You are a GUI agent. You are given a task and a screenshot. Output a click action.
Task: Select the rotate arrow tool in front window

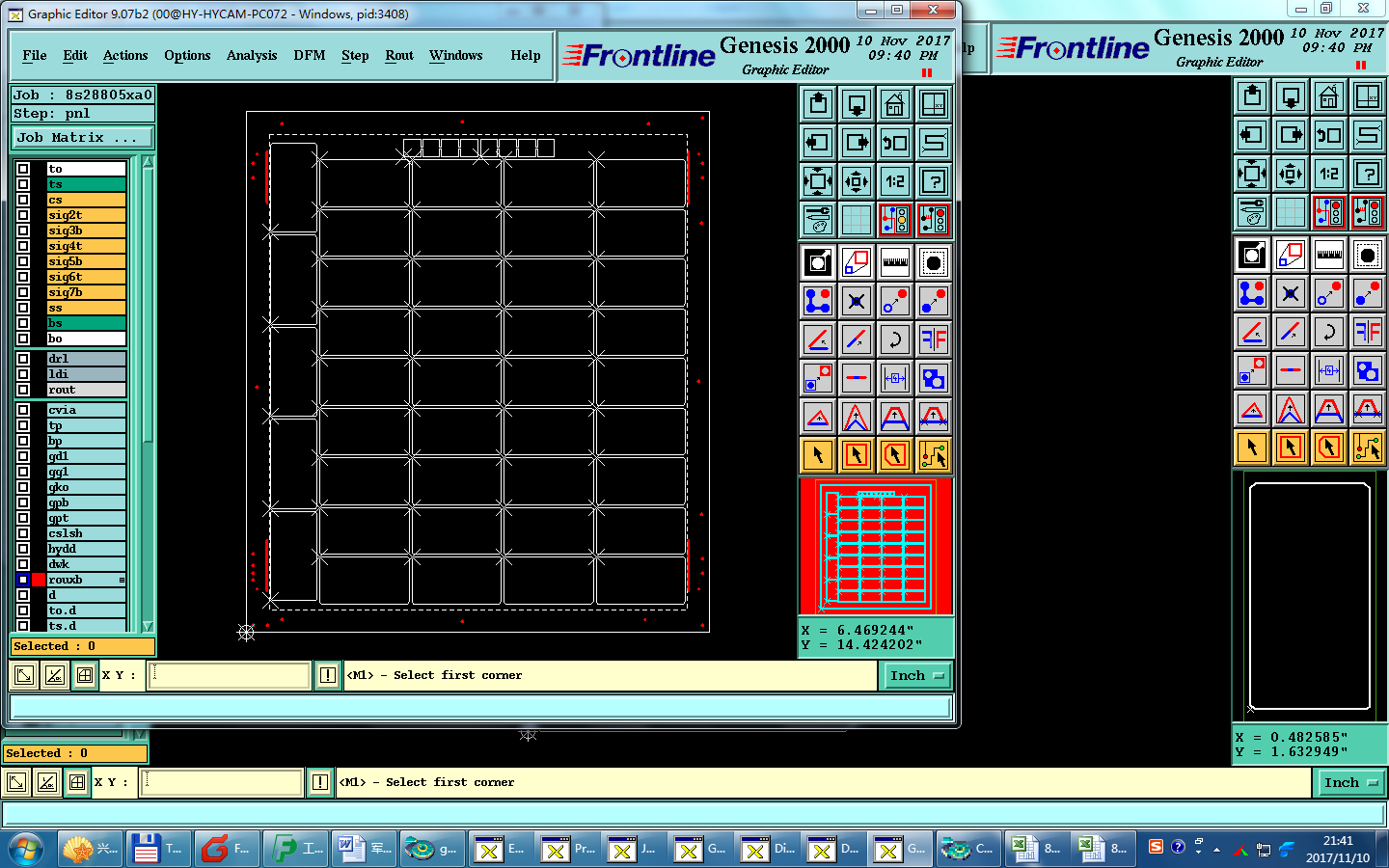click(895, 339)
